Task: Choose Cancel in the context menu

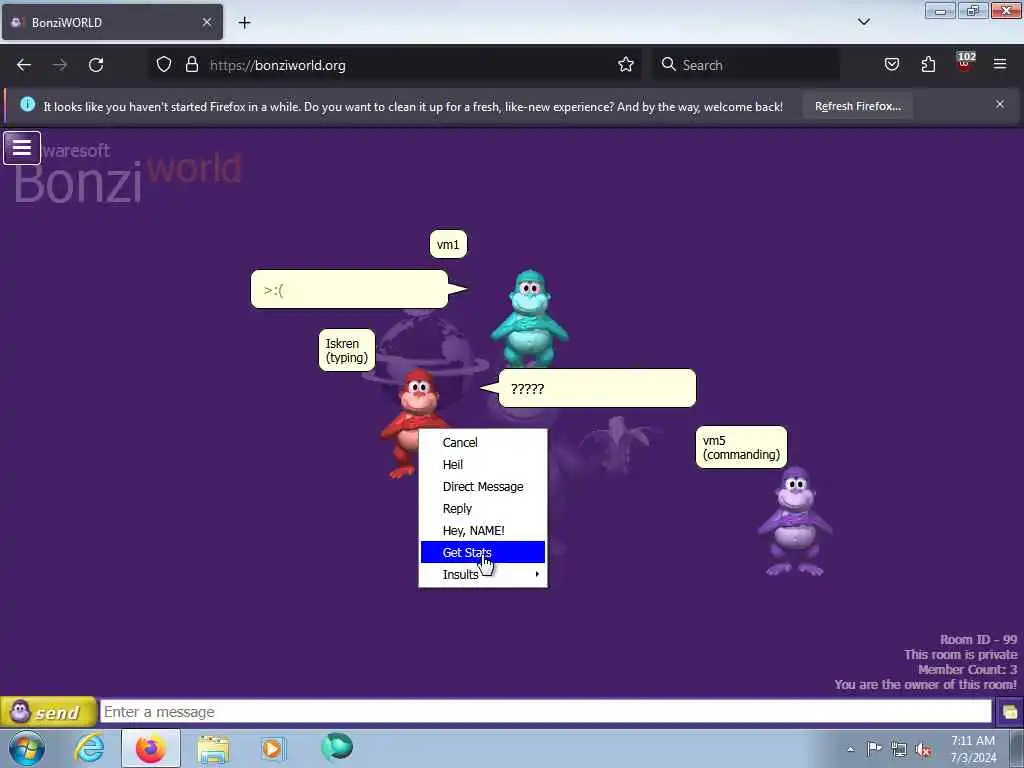Action: [483, 443]
